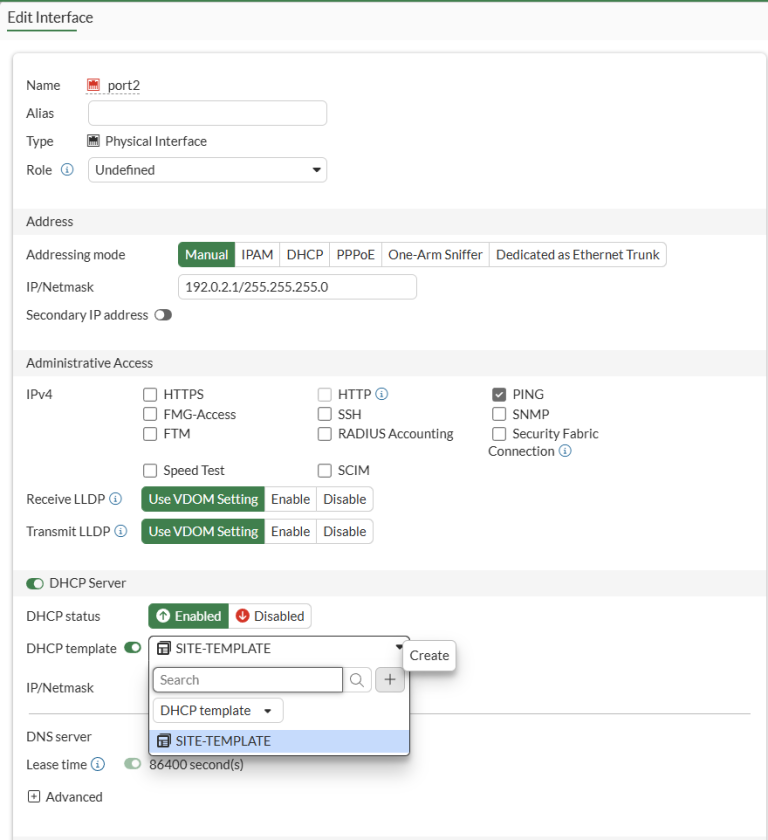Click the red port2 interface icon
This screenshot has height=840, width=768.
click(x=93, y=85)
